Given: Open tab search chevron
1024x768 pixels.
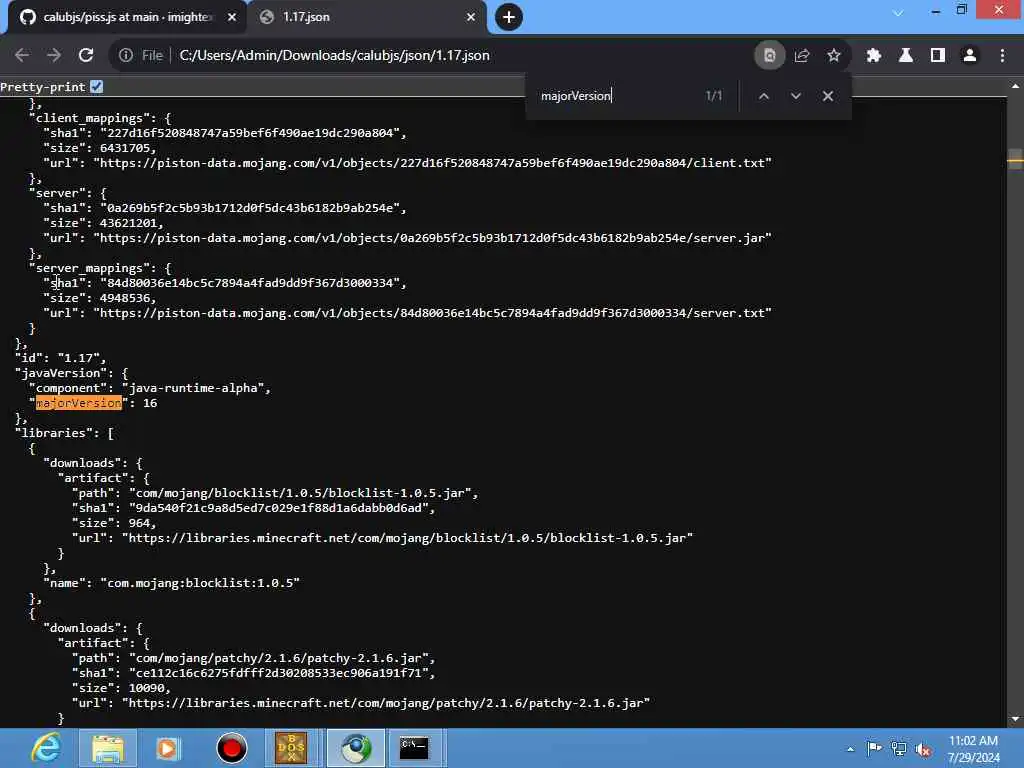Looking at the screenshot, I should point(898,12).
